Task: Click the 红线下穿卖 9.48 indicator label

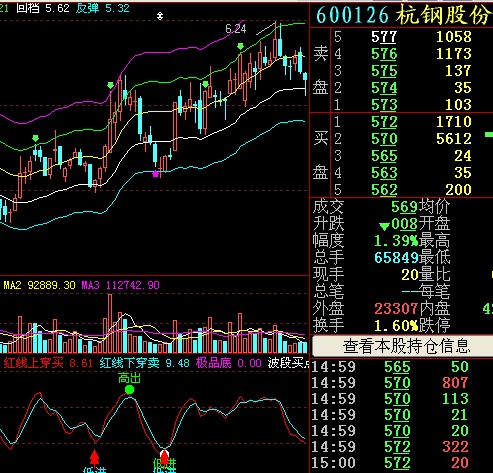Action: tap(145, 363)
